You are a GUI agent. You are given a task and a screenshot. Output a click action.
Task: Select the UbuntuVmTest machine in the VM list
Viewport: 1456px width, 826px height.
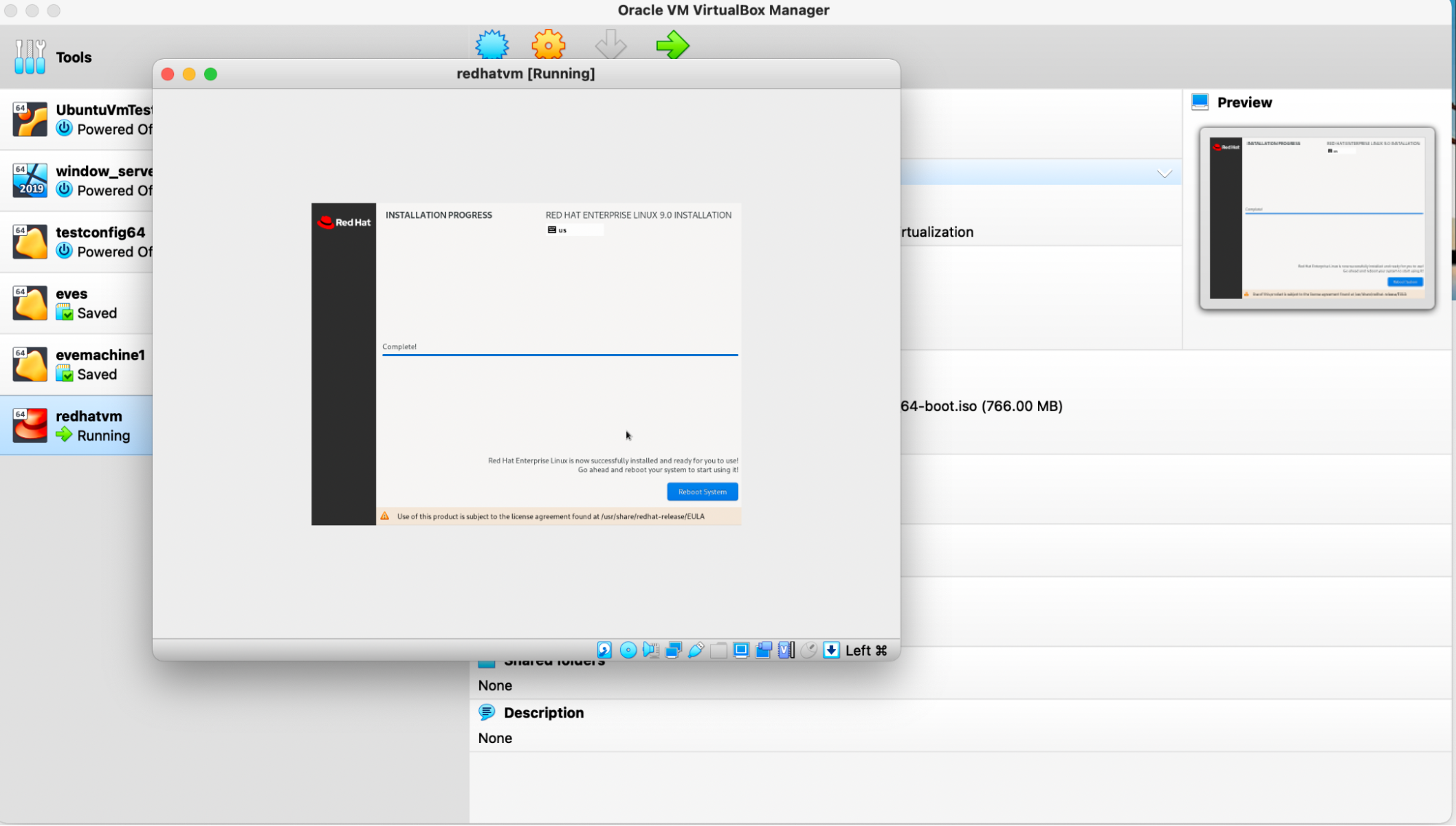(76, 119)
